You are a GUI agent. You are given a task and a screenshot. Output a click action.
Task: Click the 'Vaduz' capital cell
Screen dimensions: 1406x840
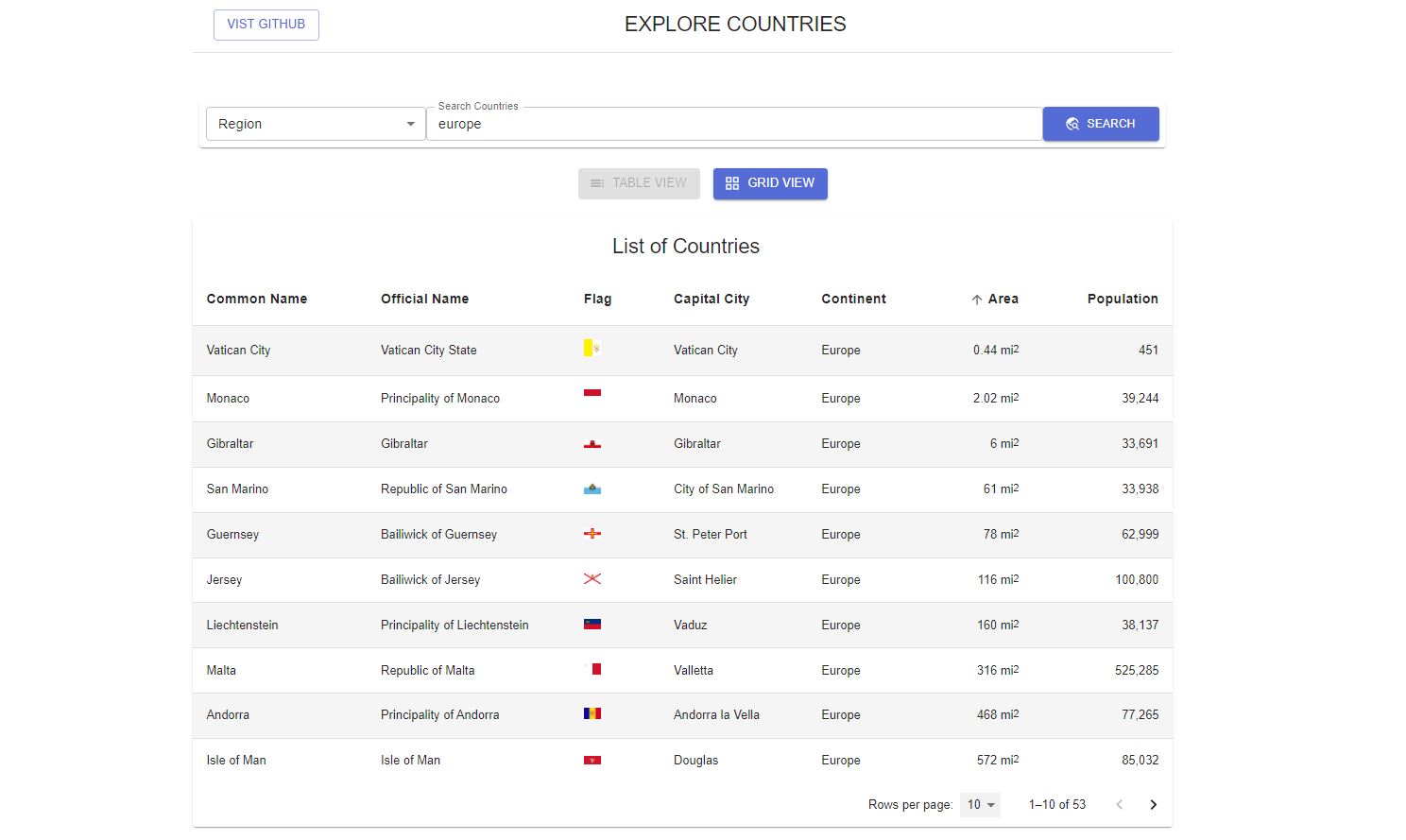click(691, 625)
